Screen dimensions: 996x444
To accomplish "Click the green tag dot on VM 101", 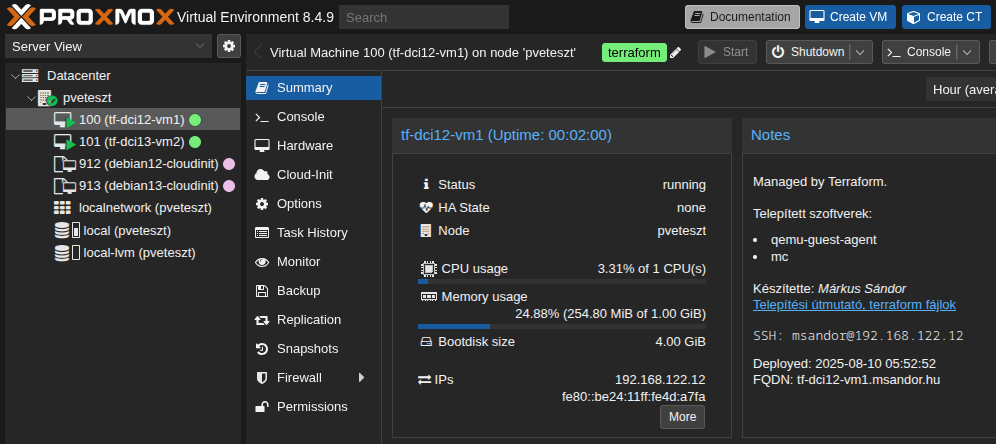I will point(195,142).
